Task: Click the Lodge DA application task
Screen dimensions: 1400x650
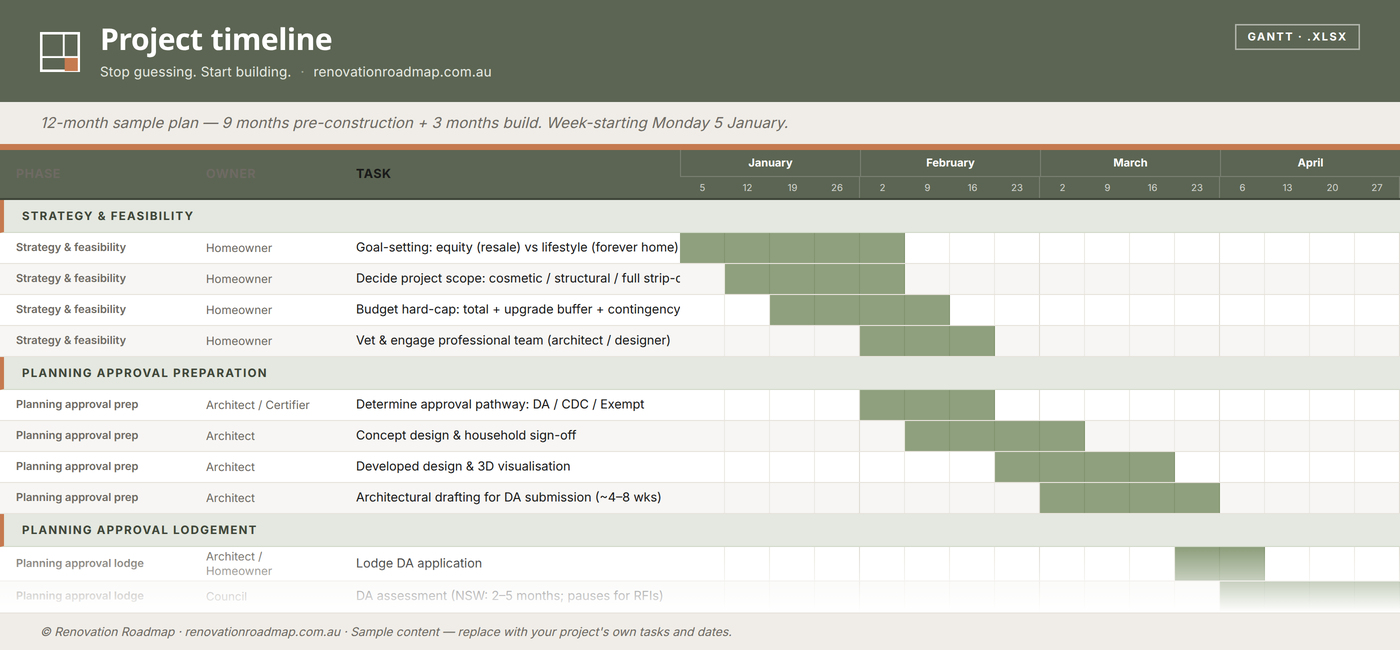Action: [419, 563]
